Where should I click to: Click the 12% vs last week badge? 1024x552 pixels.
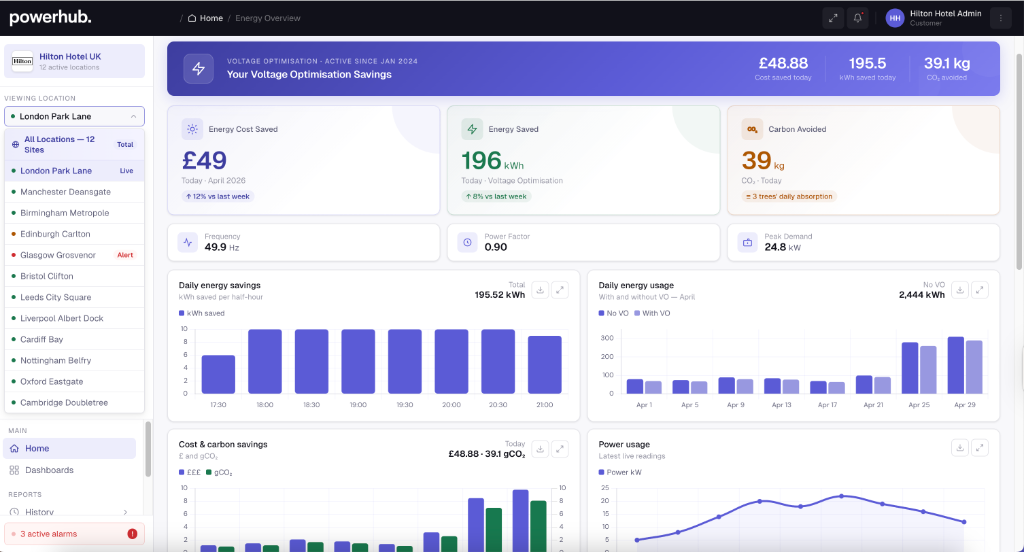[217, 197]
